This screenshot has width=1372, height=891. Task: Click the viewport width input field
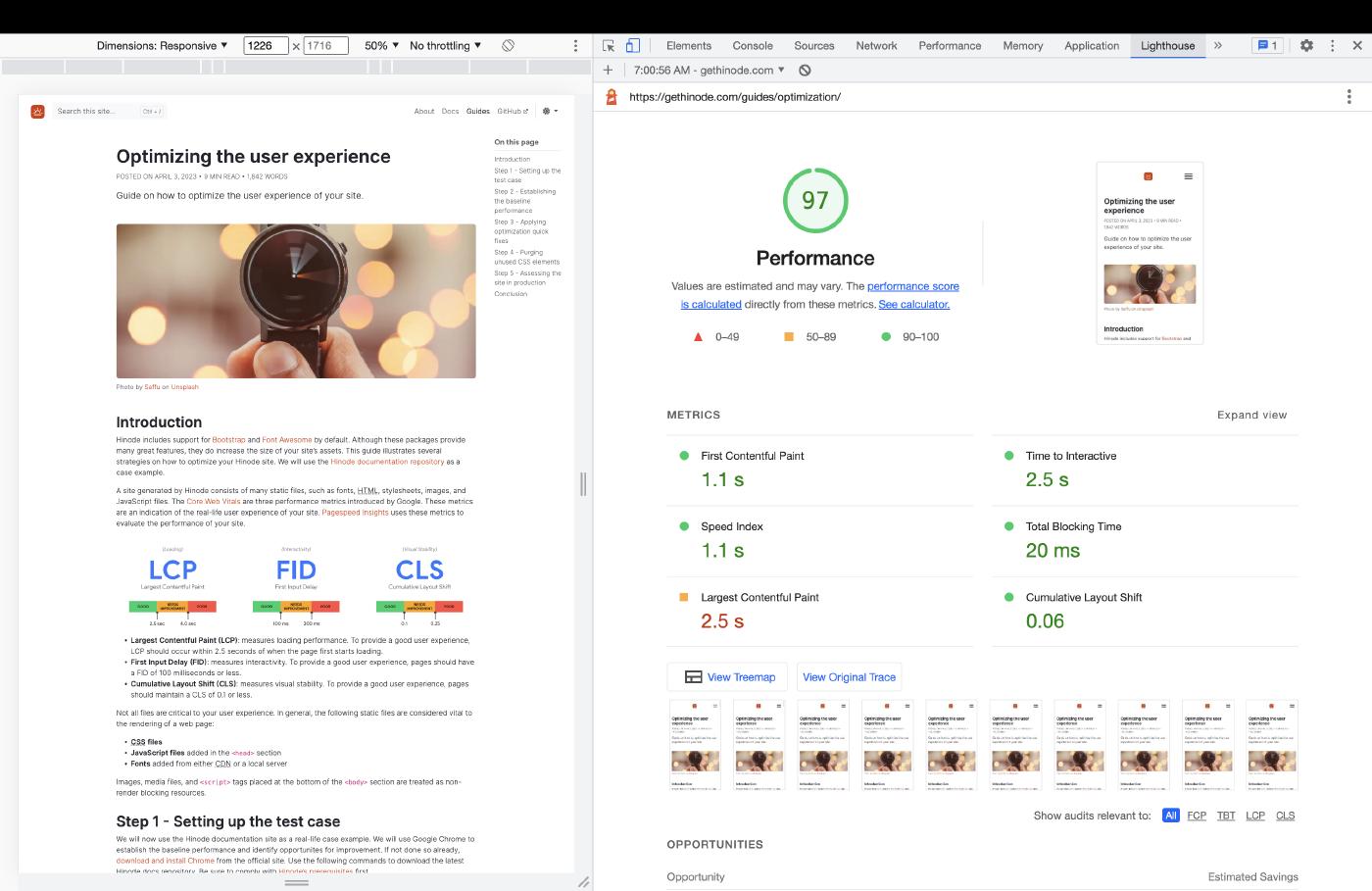click(266, 46)
